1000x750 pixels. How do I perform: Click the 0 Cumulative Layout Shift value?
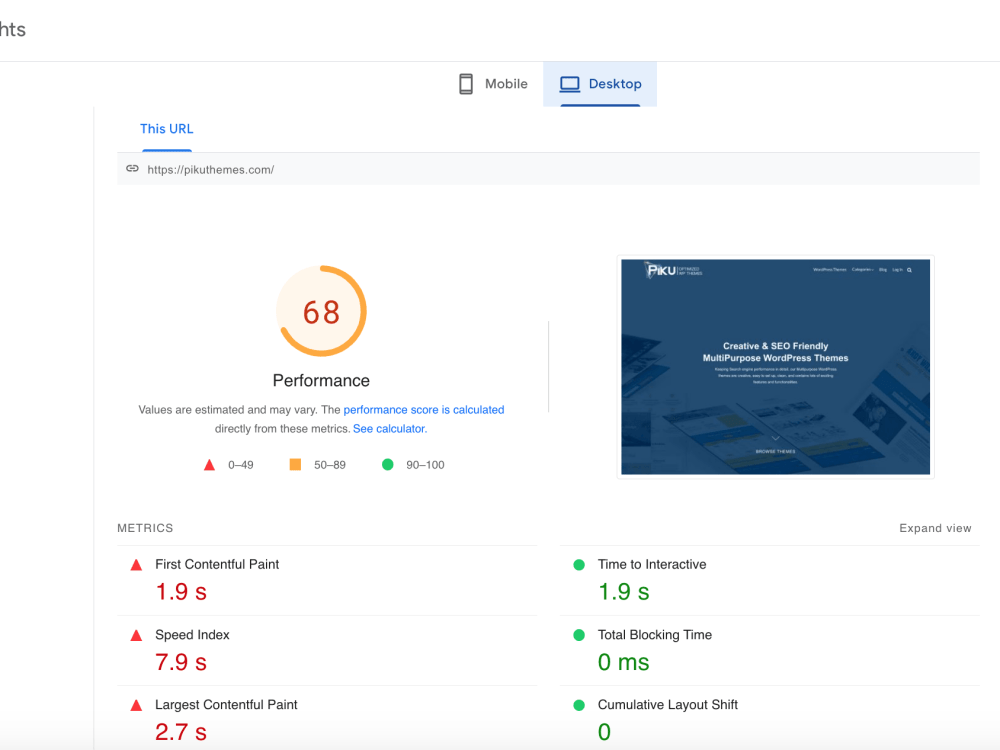pyautogui.click(x=604, y=732)
